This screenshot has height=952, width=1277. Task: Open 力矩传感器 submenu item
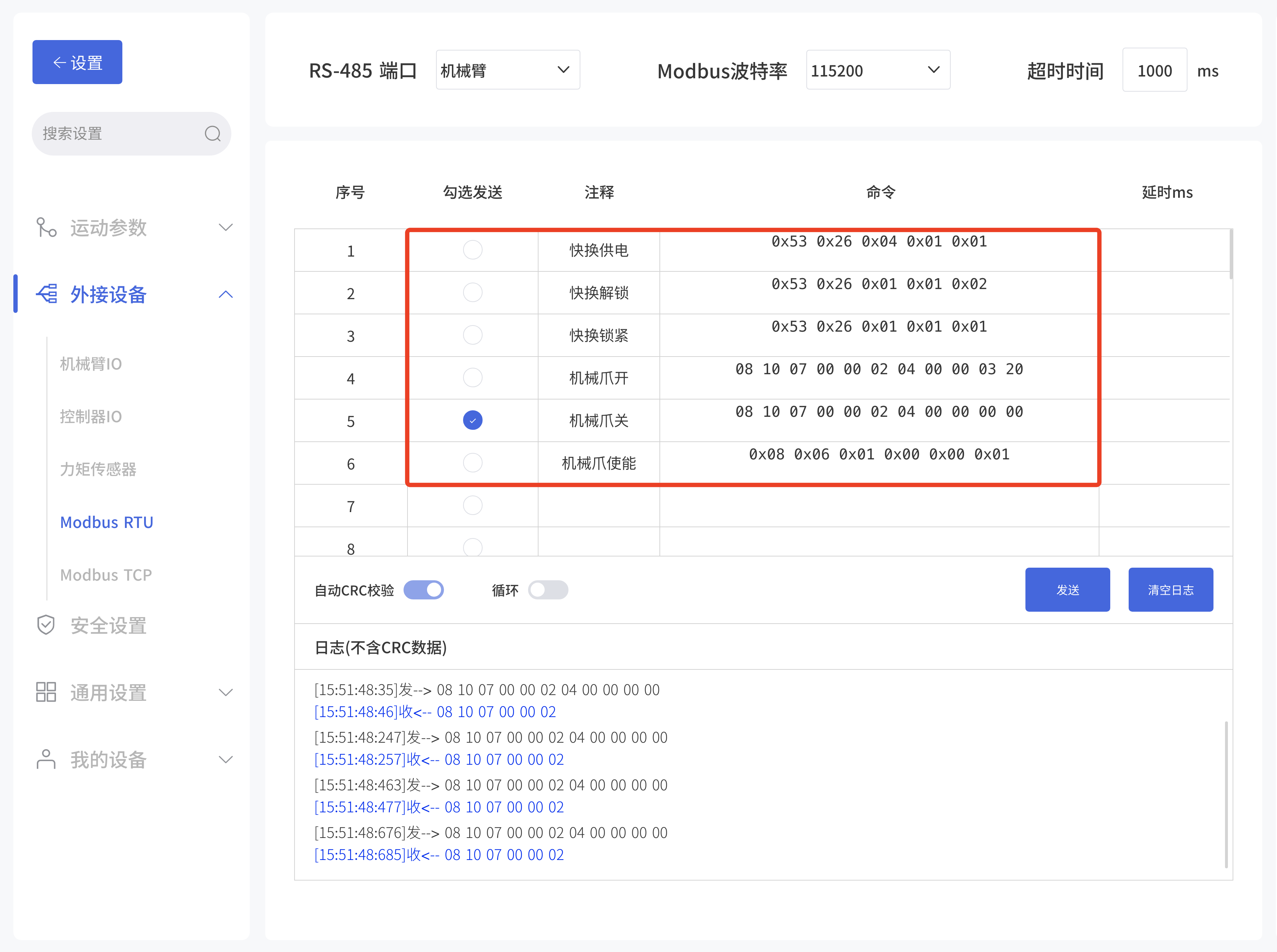click(x=98, y=469)
